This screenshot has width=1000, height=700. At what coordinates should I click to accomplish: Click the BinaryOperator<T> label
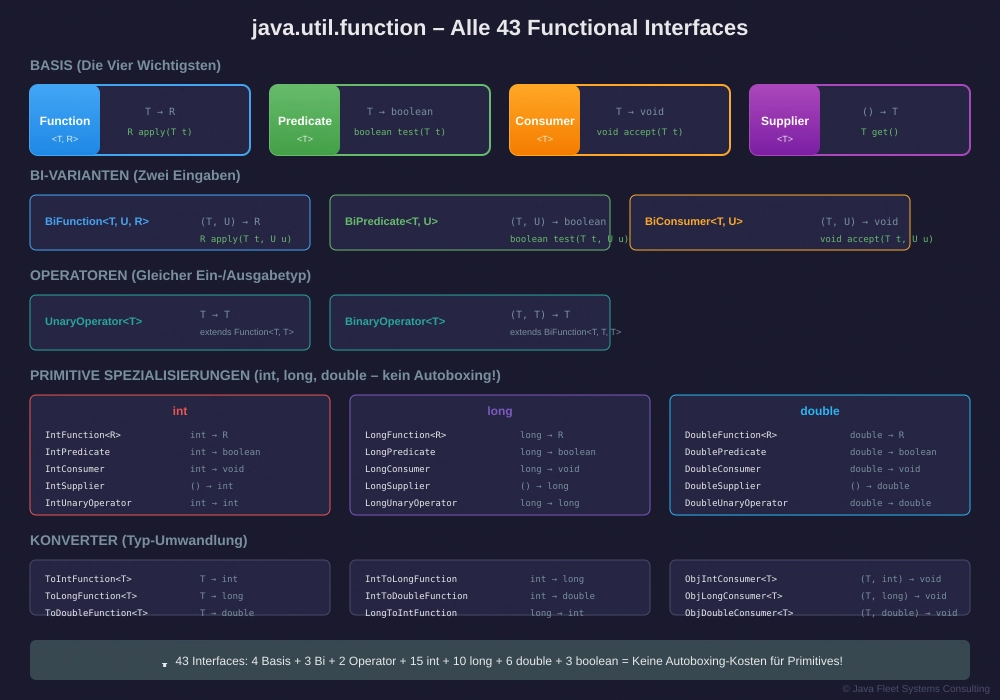click(x=395, y=322)
